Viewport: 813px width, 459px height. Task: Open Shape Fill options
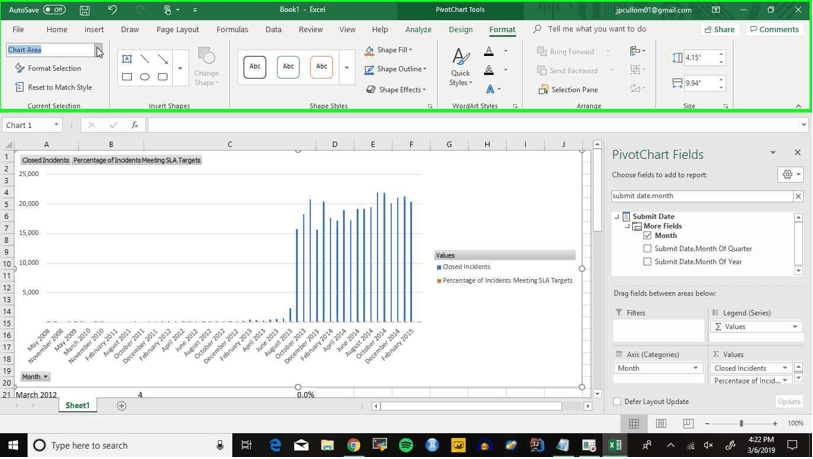(389, 50)
